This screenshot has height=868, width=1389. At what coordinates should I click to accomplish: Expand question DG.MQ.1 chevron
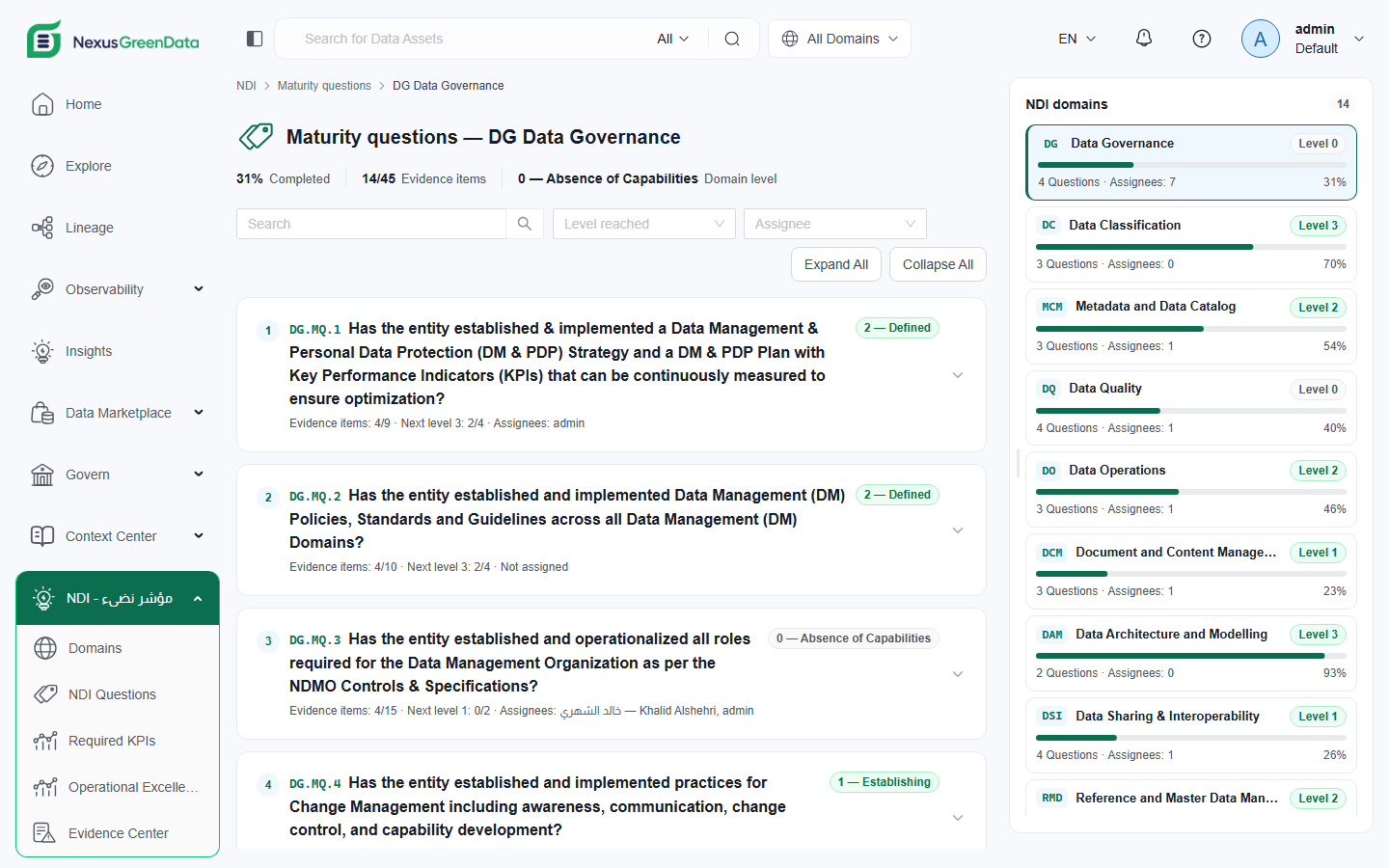pyautogui.click(x=958, y=375)
